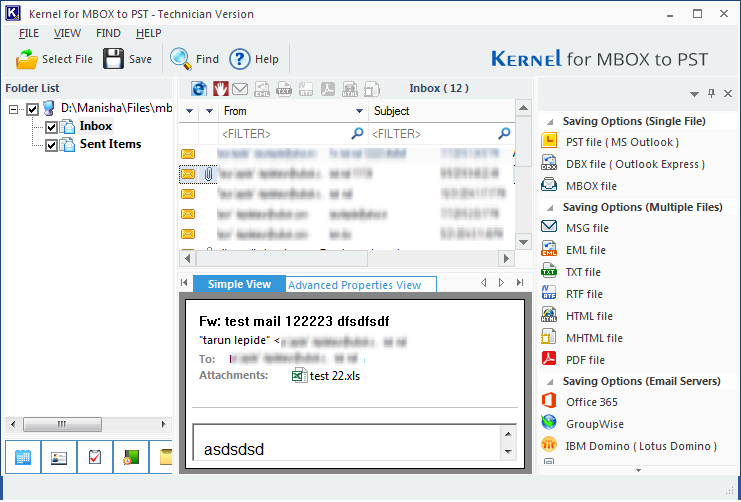Click the grayed MHTML export toolbar icon
This screenshot has height=502, width=741.
coord(372,89)
